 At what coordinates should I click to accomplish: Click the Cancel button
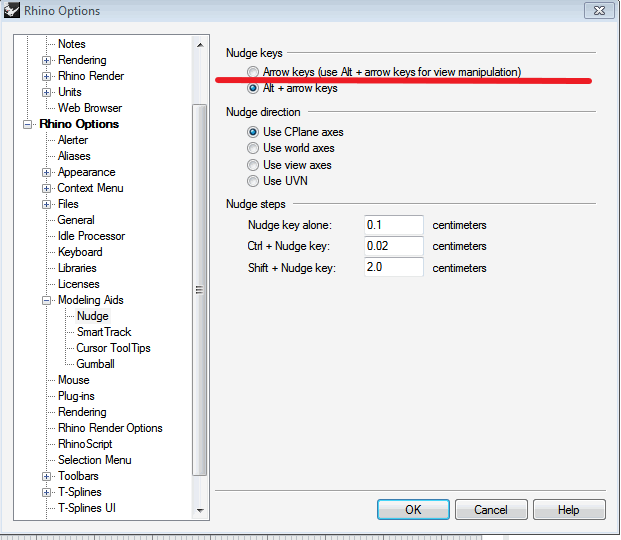click(491, 509)
